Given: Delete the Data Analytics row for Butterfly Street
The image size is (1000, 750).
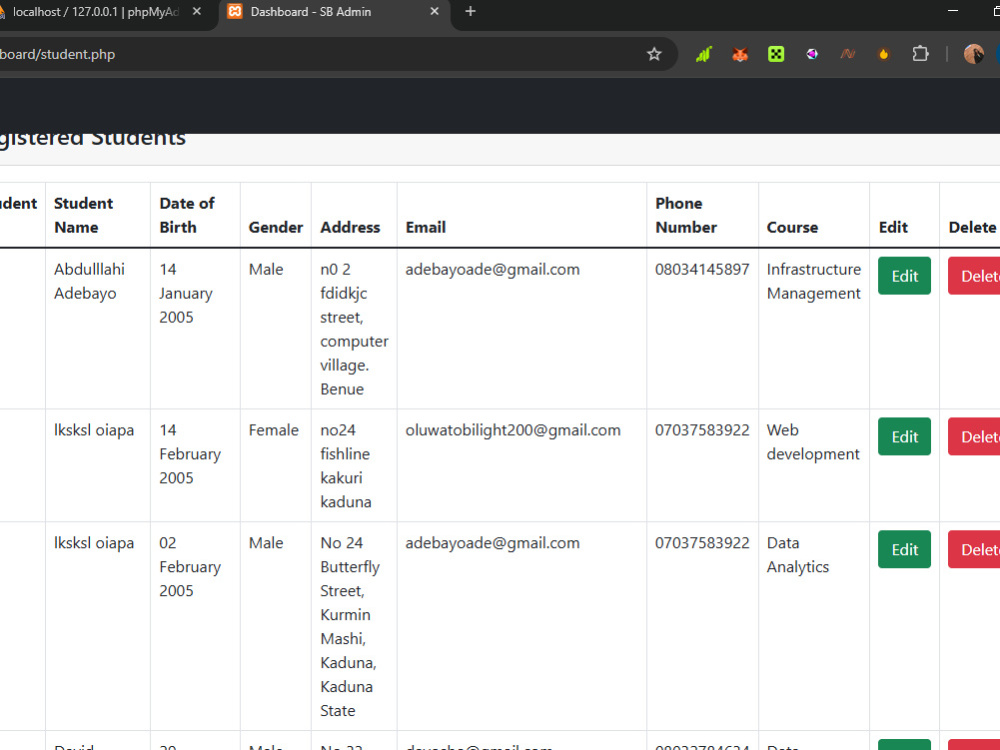Looking at the screenshot, I should [x=974, y=549].
